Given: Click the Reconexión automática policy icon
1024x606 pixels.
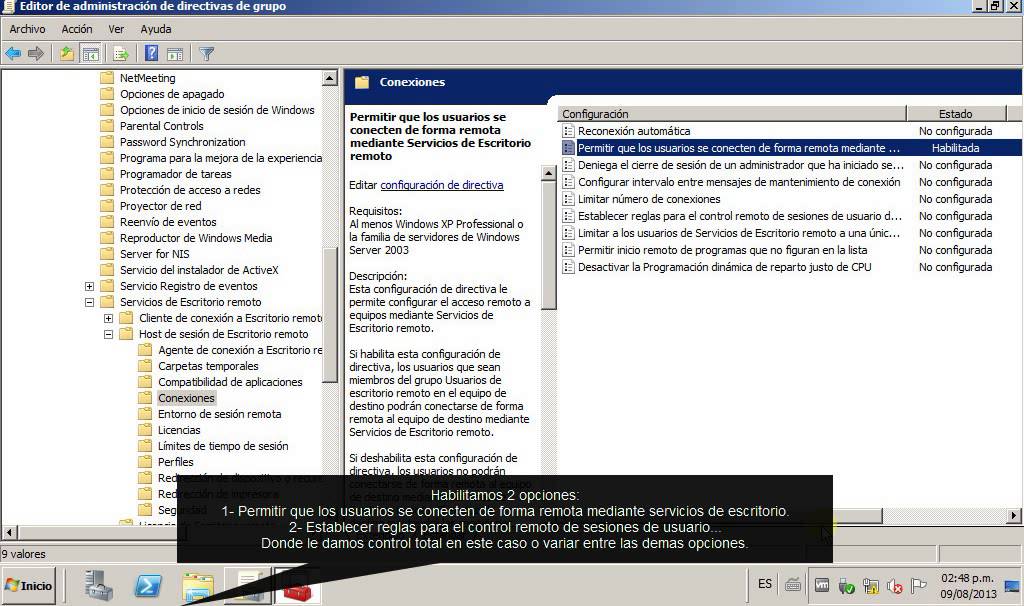Looking at the screenshot, I should click(x=568, y=131).
